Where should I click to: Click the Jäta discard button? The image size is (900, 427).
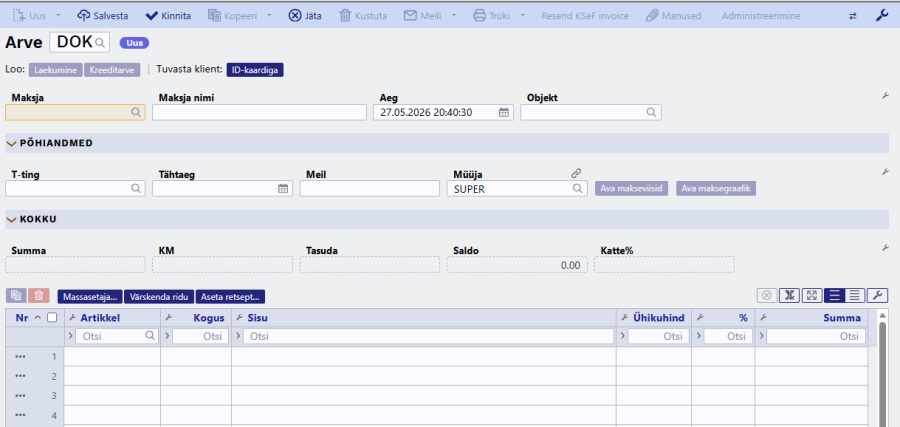(305, 15)
